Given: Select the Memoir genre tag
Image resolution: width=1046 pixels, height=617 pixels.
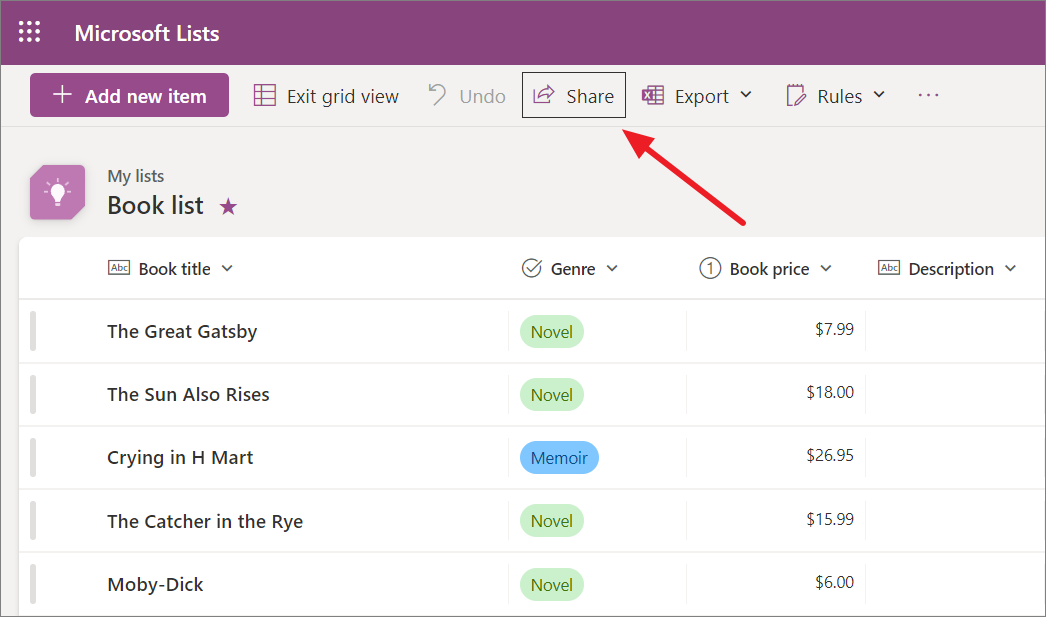Looking at the screenshot, I should [x=559, y=457].
